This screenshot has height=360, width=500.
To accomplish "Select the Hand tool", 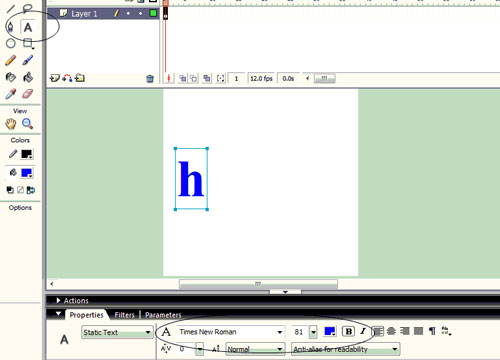I will point(11,124).
